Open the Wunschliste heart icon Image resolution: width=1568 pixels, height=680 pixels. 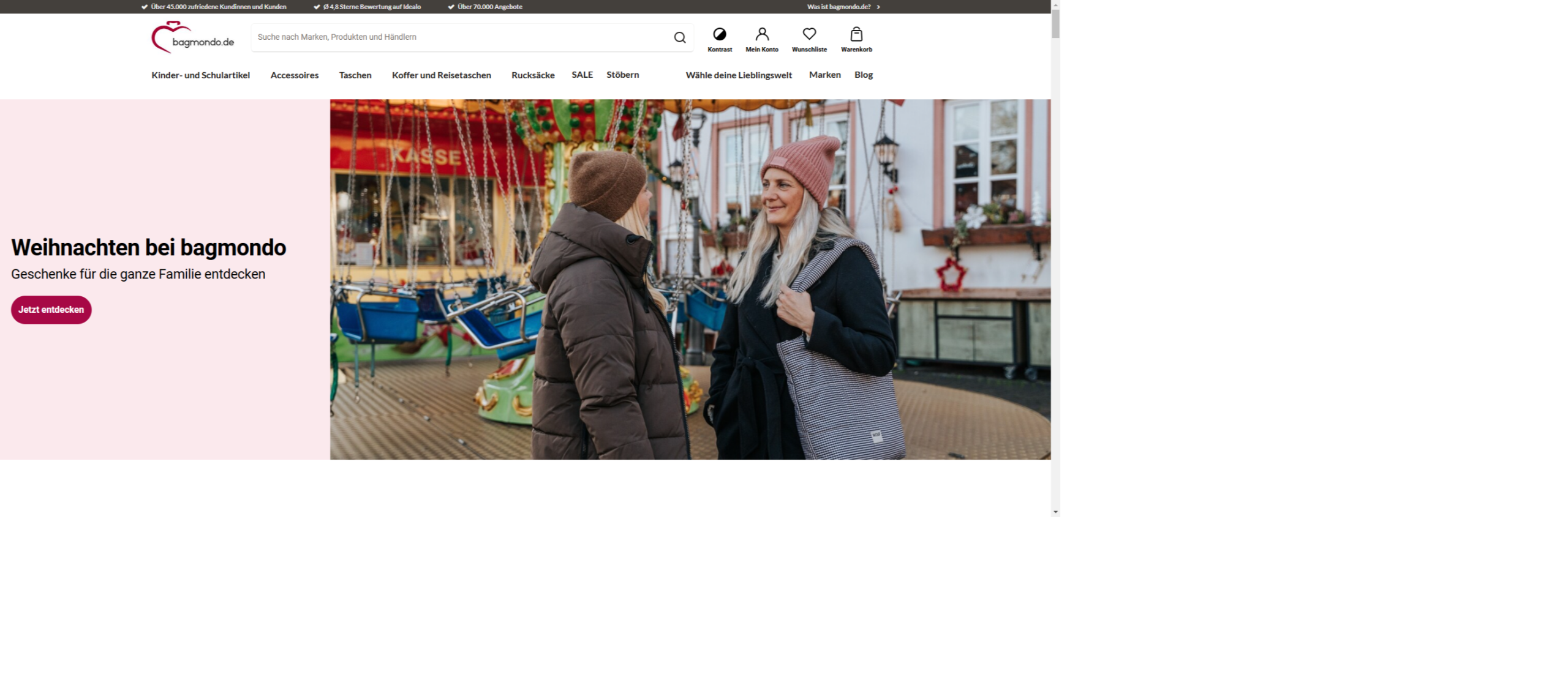pos(809,34)
